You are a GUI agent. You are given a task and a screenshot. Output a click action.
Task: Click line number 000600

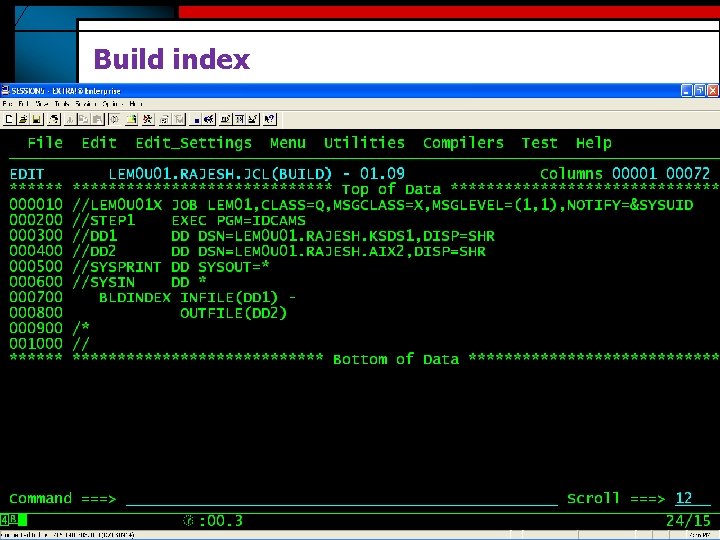(x=36, y=282)
